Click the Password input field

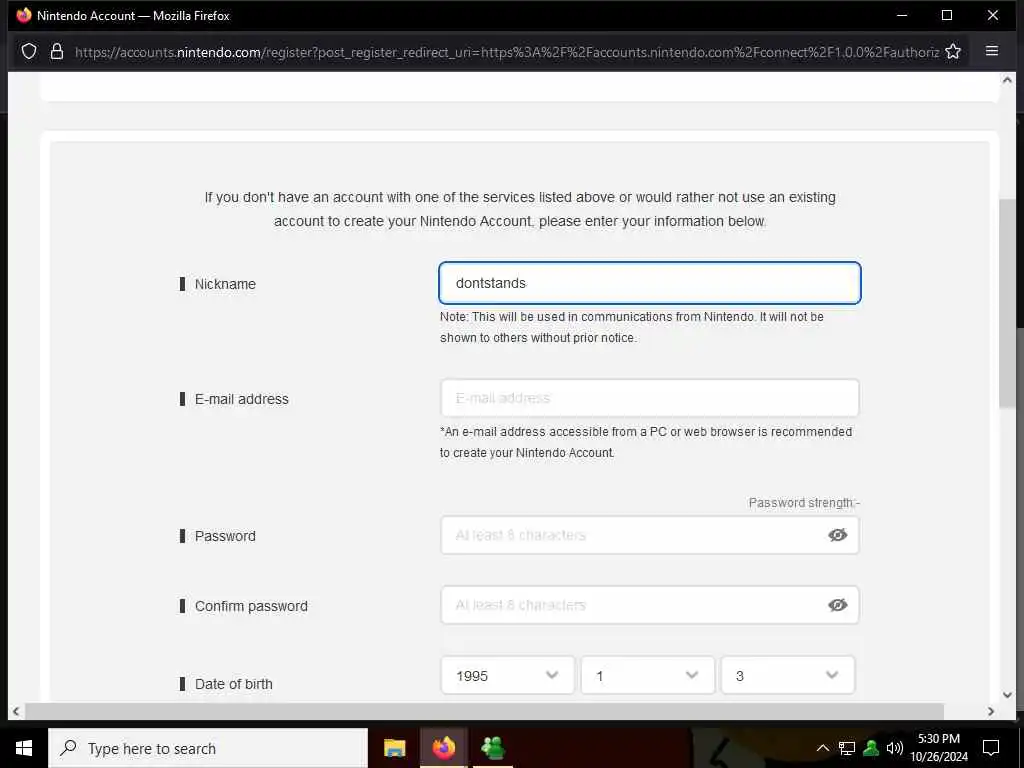click(x=650, y=535)
